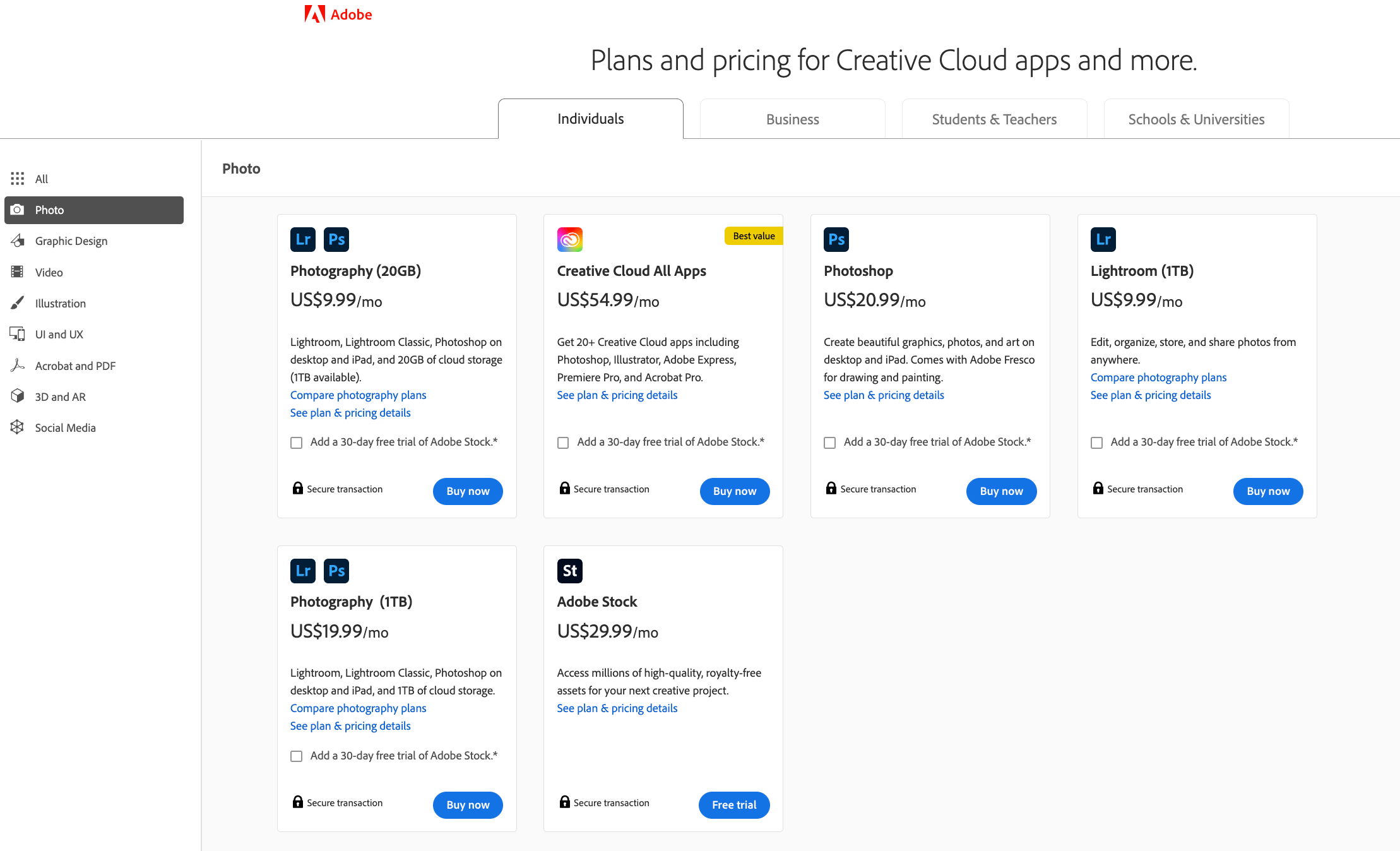Click Photoshop icon on Photography (20GB) card
Viewport: 1400px width, 851px height.
(x=336, y=239)
